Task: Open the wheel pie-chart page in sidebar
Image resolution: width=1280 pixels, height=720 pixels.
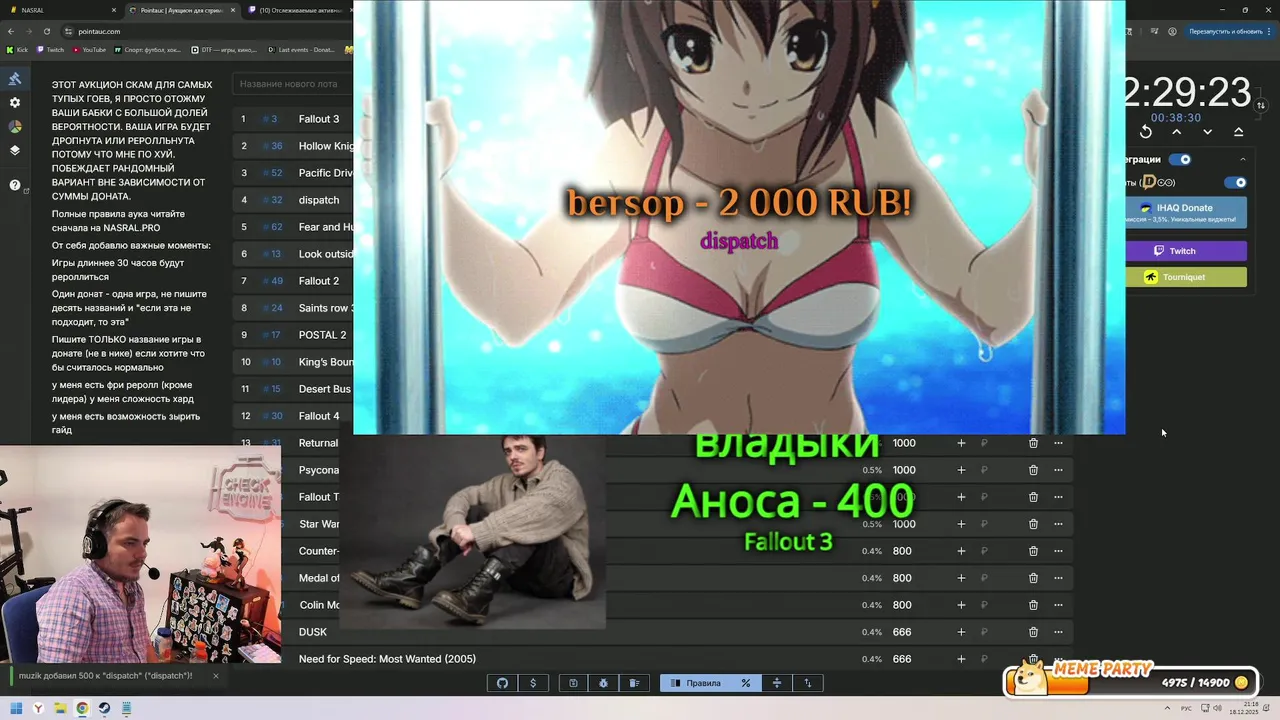Action: click(x=15, y=127)
